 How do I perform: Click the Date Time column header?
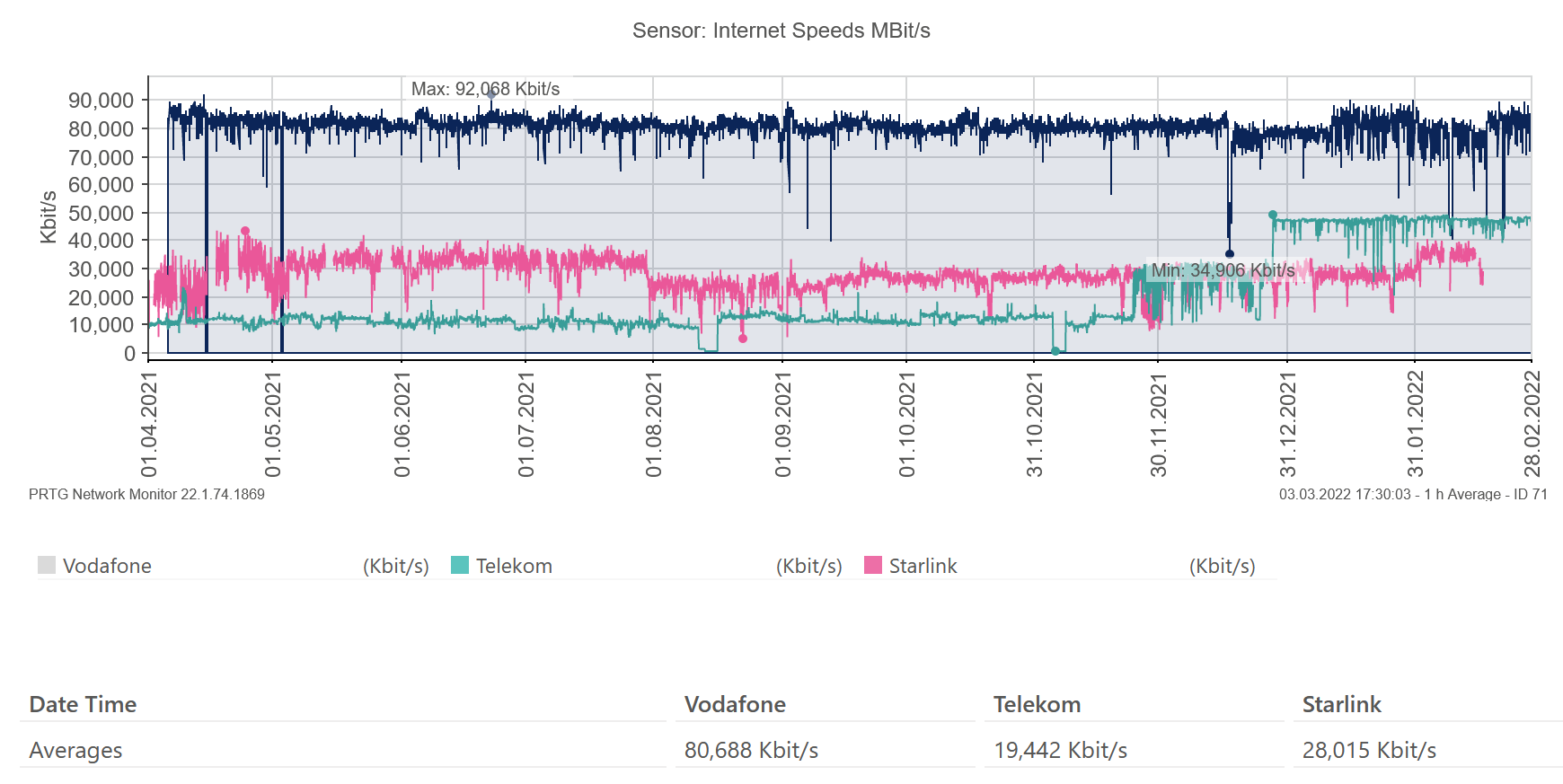tap(83, 704)
